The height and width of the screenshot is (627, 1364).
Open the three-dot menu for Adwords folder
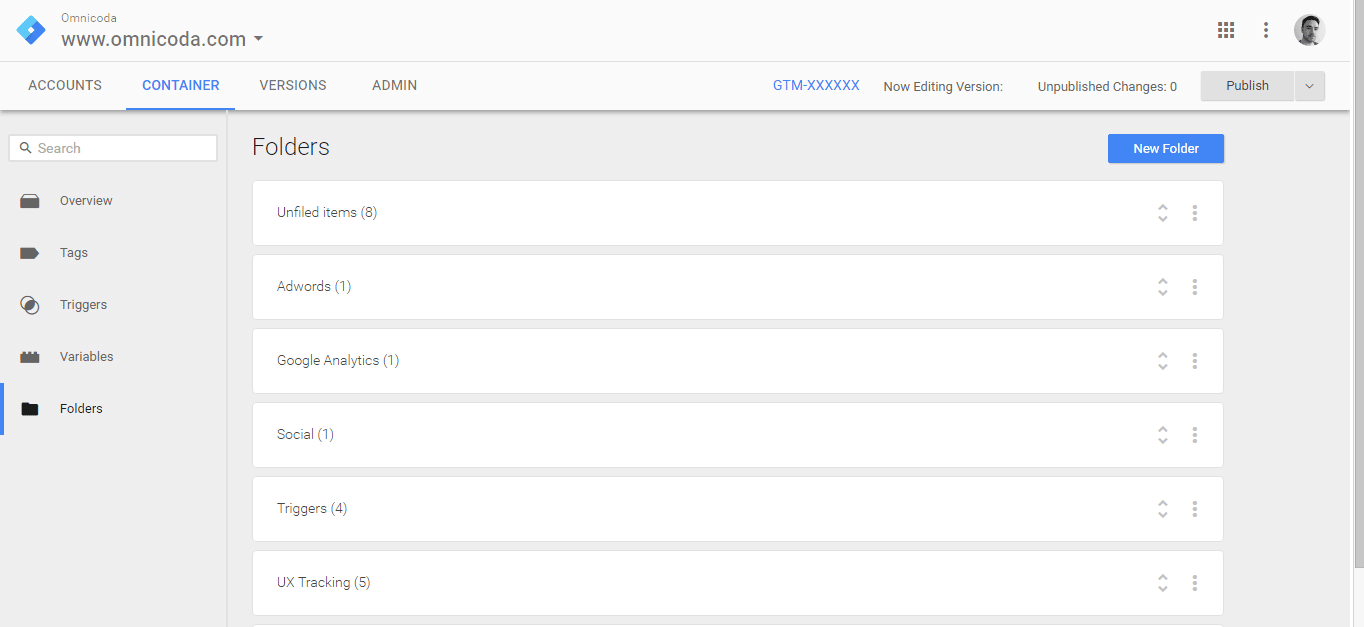[x=1195, y=287]
